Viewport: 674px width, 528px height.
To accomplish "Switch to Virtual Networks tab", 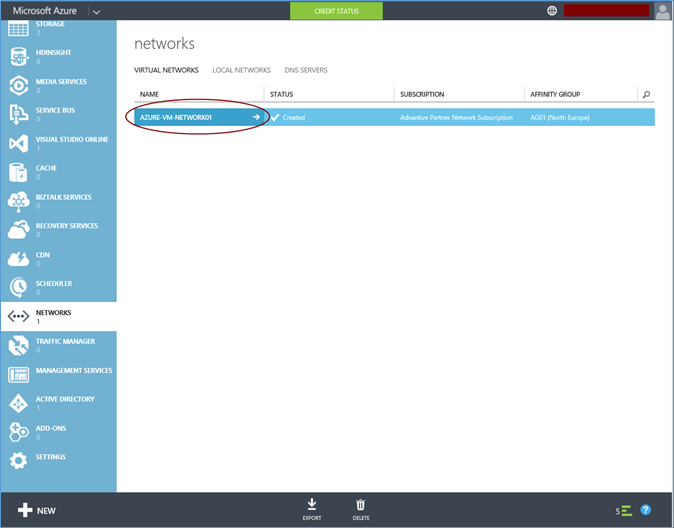I will pos(166,70).
